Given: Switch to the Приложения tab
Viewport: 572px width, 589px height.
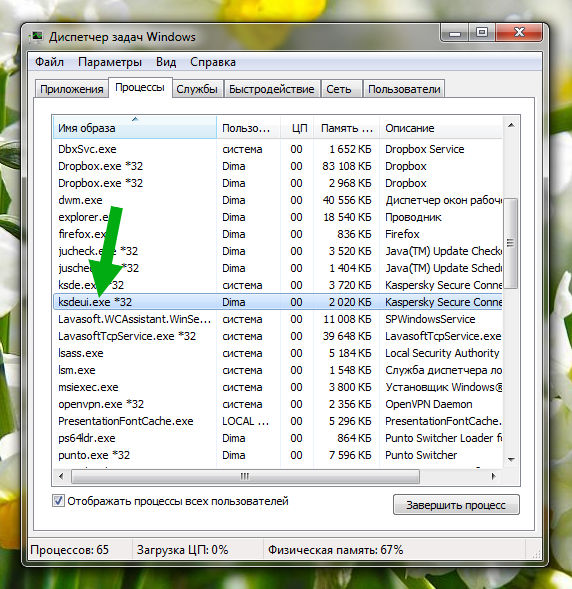Looking at the screenshot, I should [72, 89].
